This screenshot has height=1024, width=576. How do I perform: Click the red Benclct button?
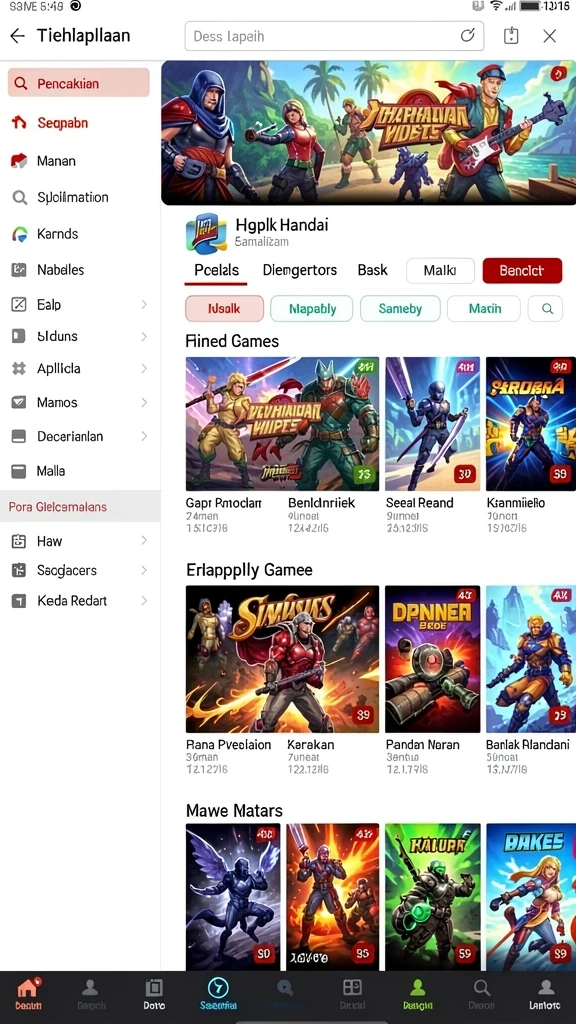(x=522, y=270)
